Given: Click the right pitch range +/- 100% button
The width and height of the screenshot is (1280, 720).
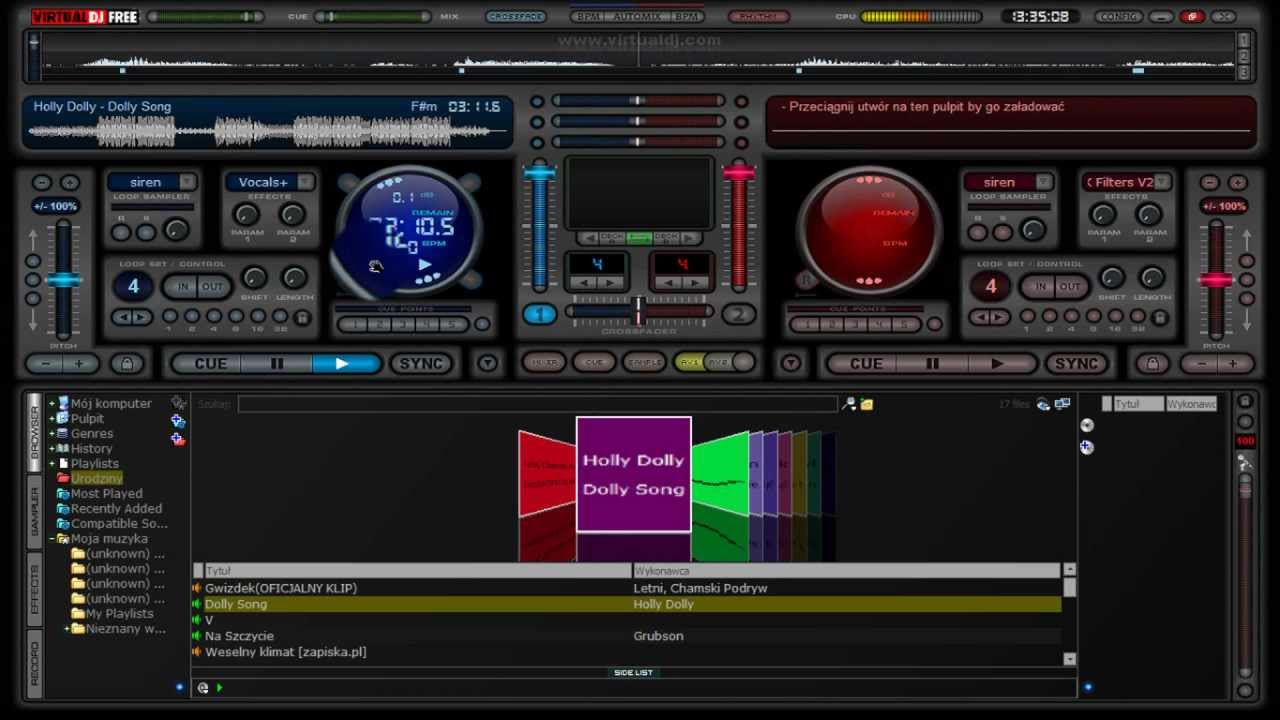Looking at the screenshot, I should tap(1224, 206).
